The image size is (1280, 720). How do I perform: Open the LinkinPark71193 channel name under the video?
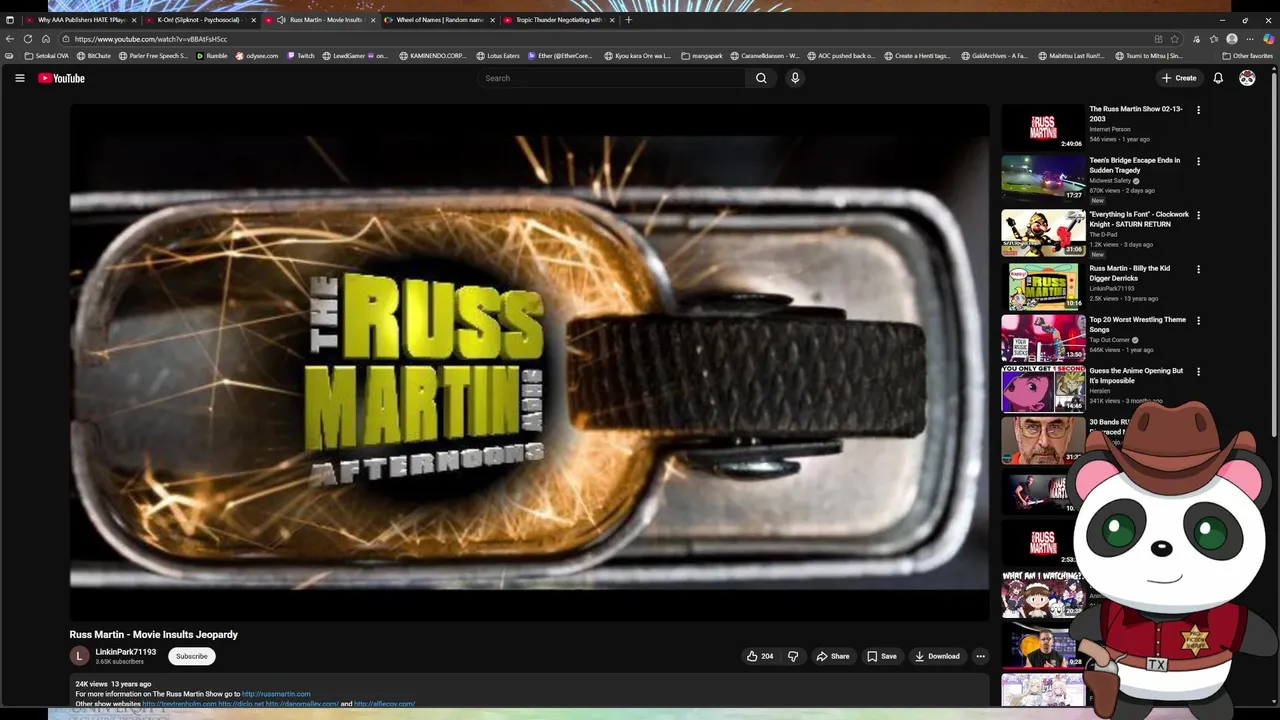pyautogui.click(x=126, y=652)
